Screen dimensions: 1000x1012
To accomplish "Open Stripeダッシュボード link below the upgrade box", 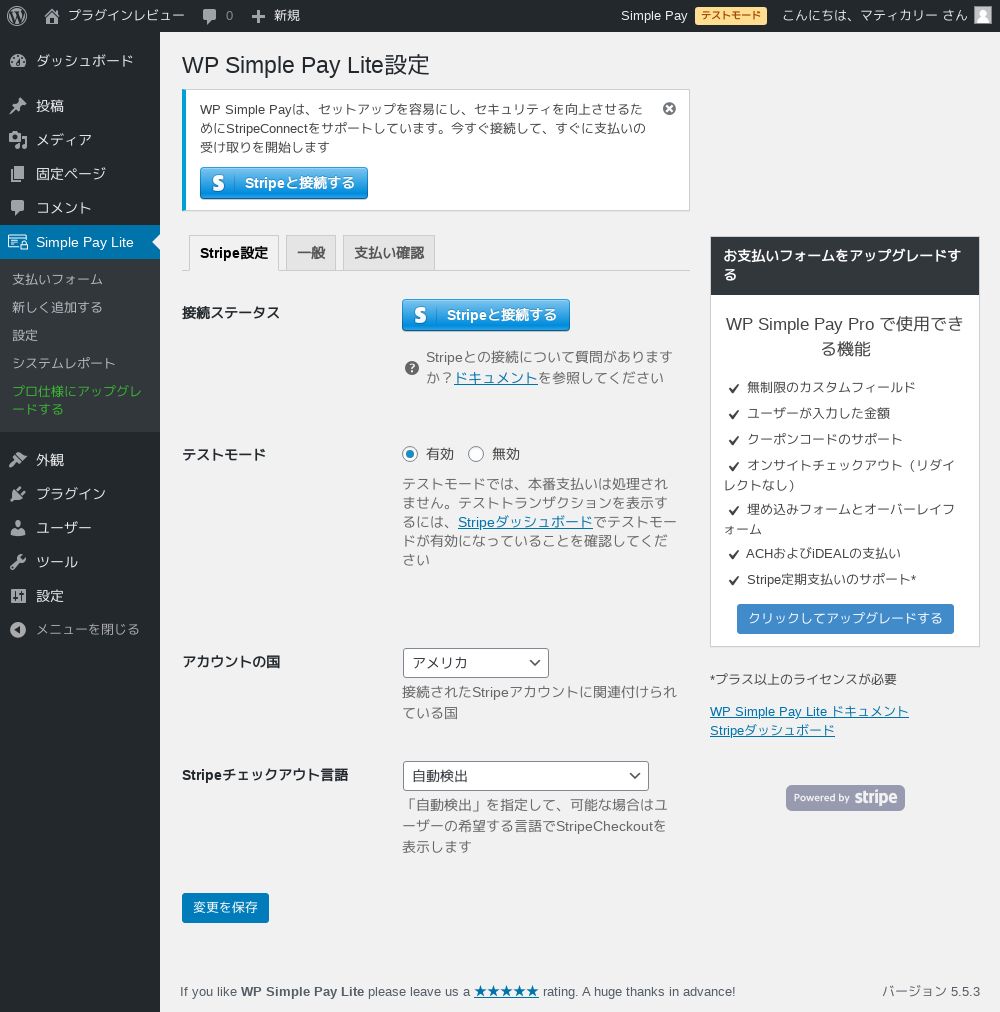I will pos(772,731).
